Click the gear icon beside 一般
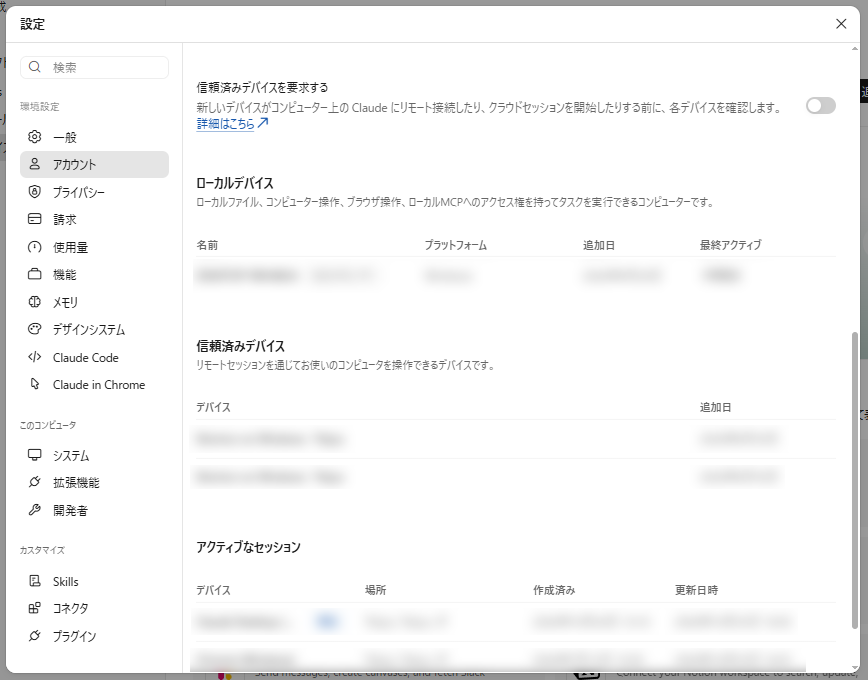 34,137
